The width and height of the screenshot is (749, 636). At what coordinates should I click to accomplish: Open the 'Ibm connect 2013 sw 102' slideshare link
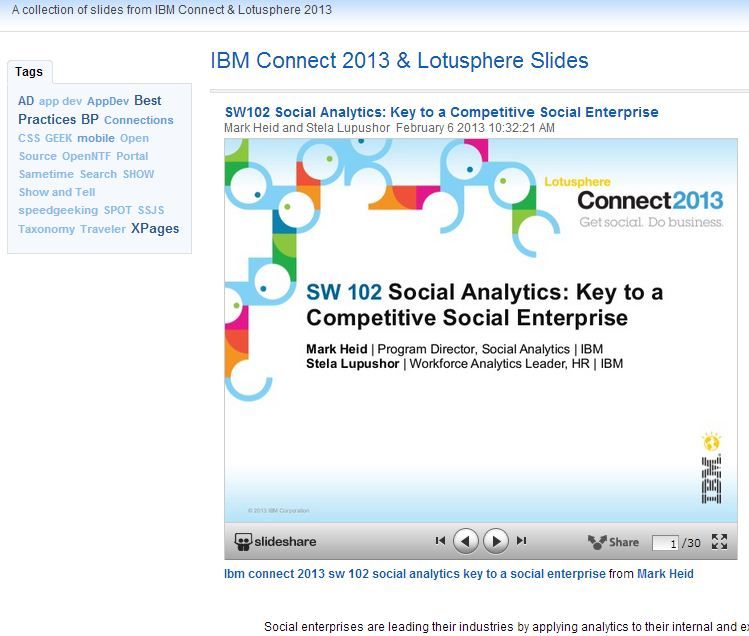(415, 574)
